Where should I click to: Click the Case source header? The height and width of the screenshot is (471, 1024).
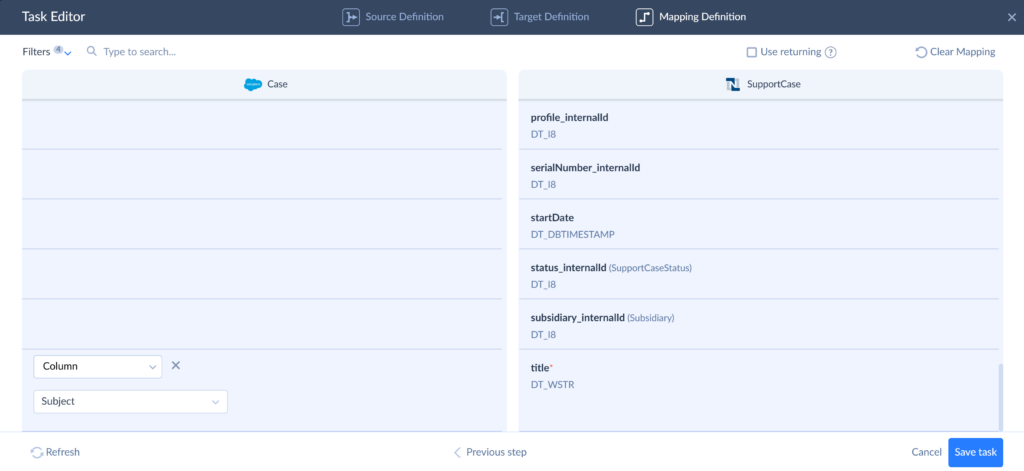pos(264,84)
